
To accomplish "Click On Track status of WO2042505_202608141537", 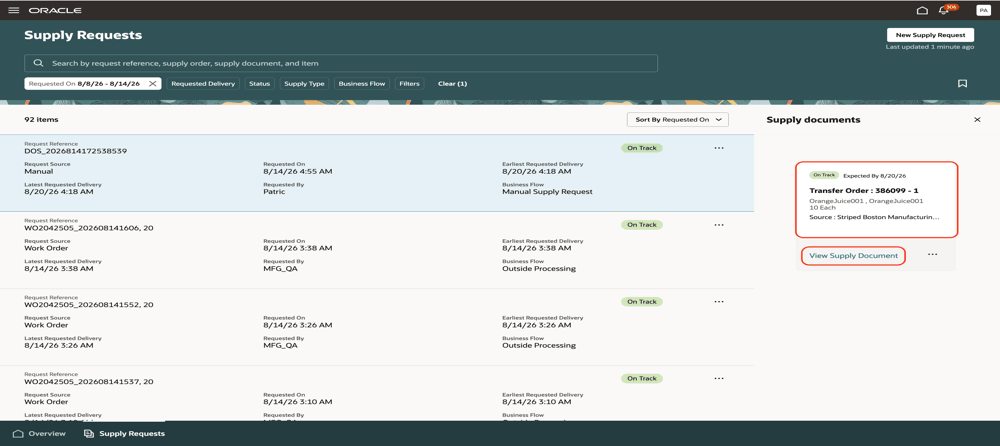I will [642, 378].
